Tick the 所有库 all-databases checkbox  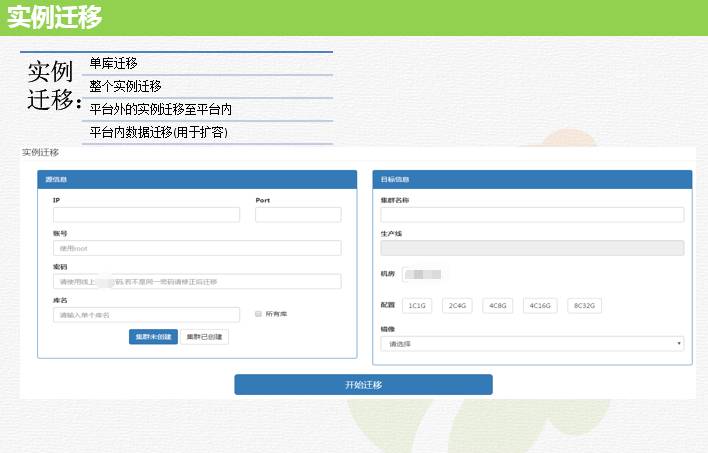pos(258,314)
